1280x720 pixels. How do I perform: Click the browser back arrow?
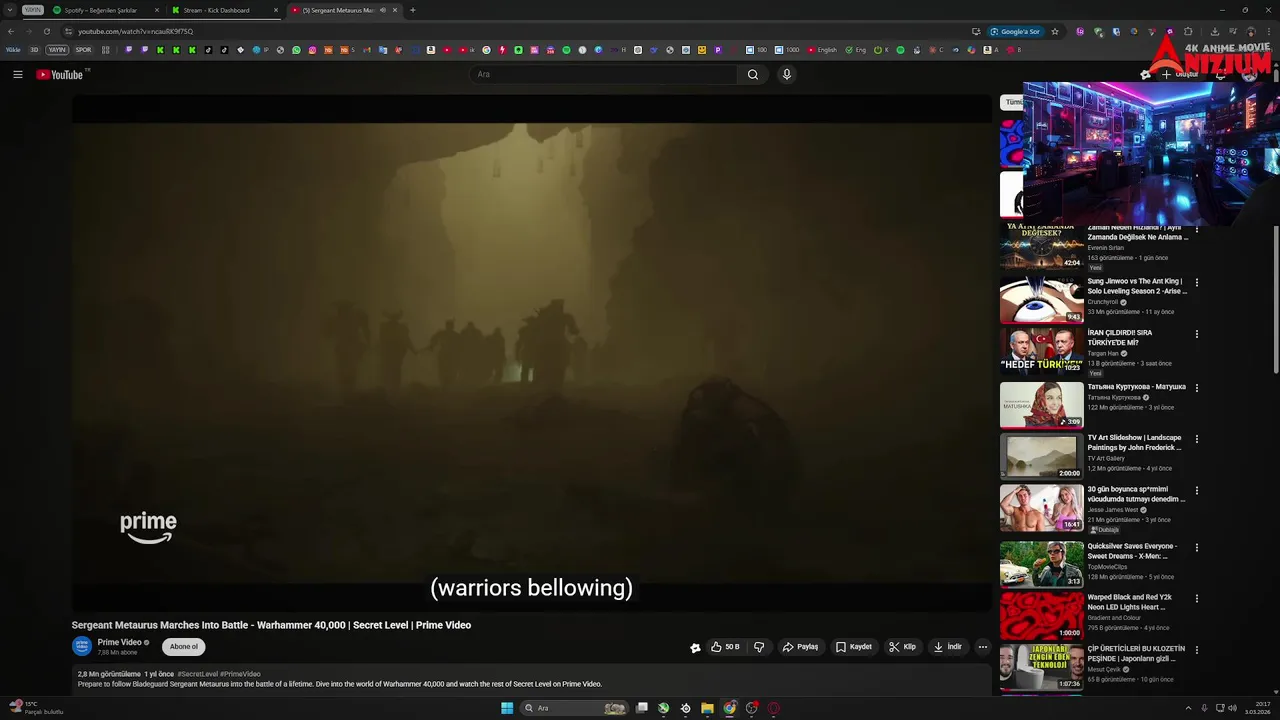pos(11,31)
